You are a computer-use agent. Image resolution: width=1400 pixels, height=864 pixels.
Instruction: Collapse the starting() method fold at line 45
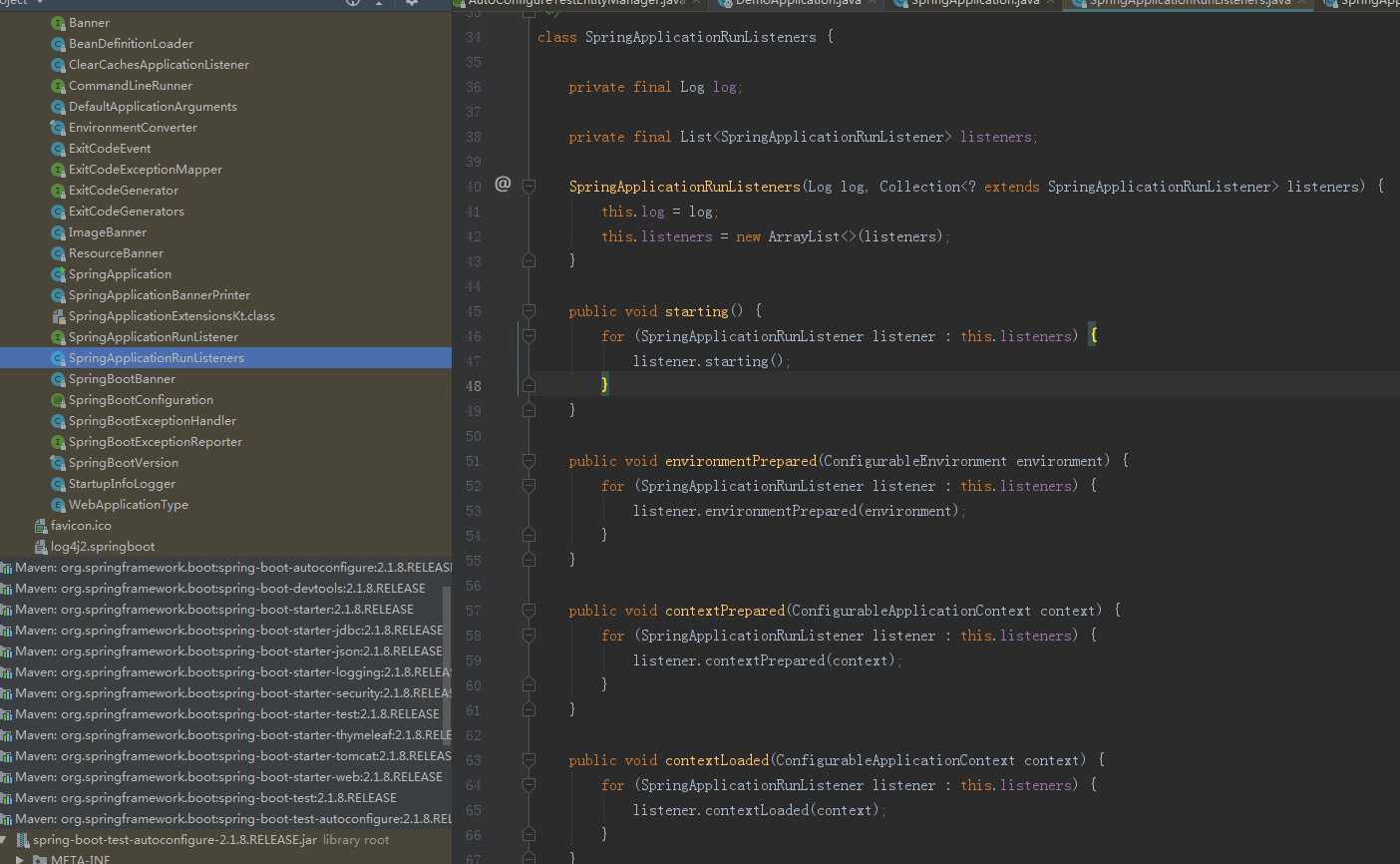pyautogui.click(x=529, y=311)
